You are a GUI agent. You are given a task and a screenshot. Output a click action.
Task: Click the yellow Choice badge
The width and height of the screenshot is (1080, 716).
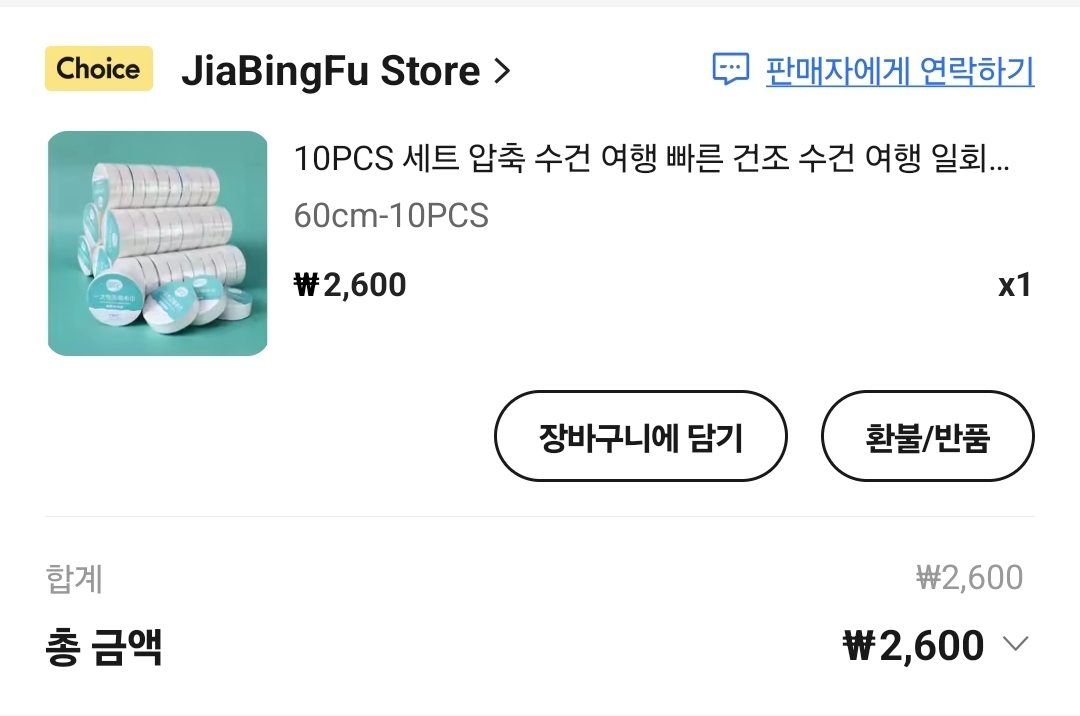tap(98, 69)
